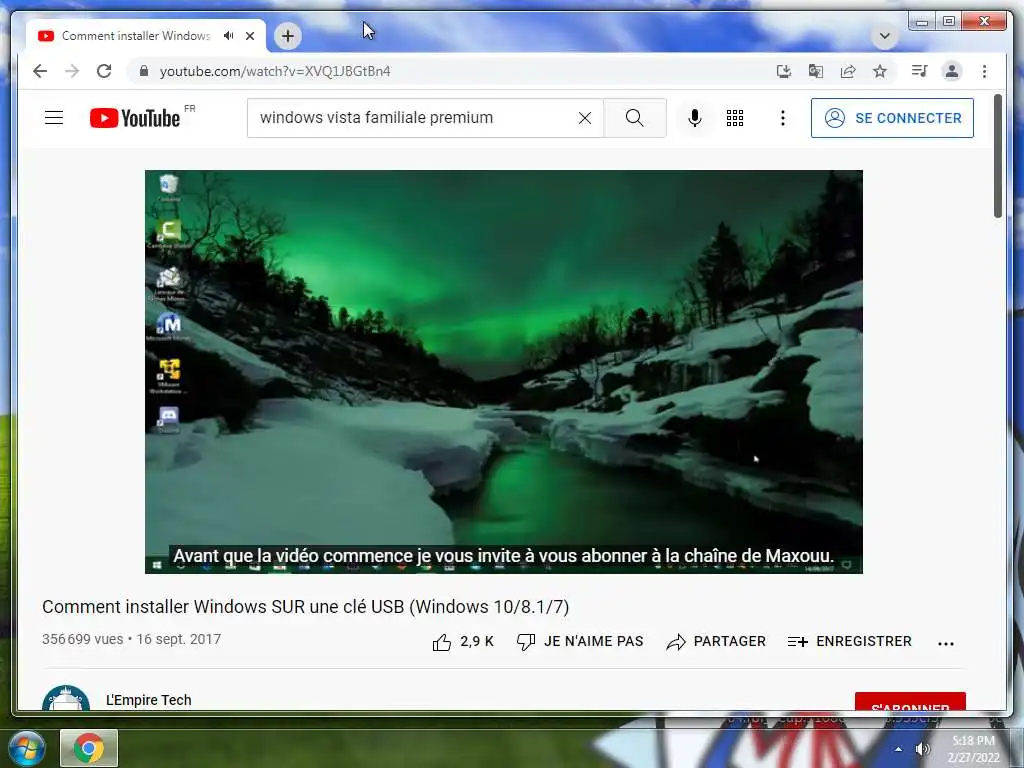This screenshot has height=768, width=1024.
Task: Open YouTube settings three-dot menu
Action: pyautogui.click(x=782, y=118)
